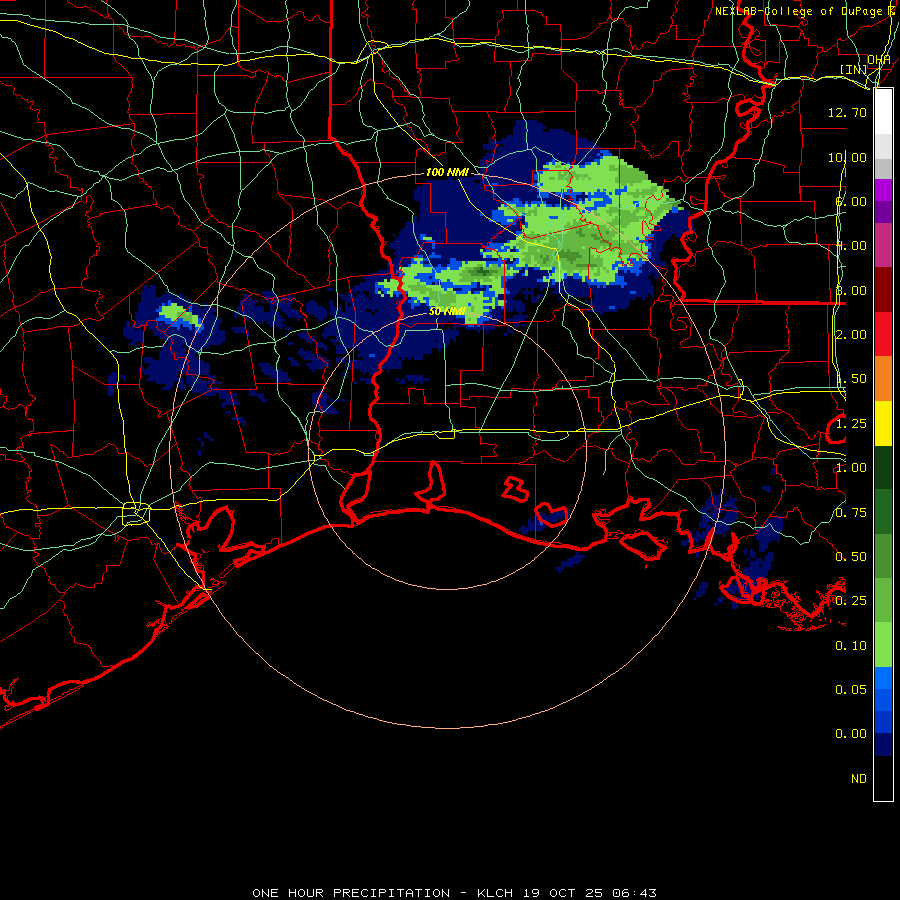Select the dark purple legend swatch
The height and width of the screenshot is (900, 900).
click(x=883, y=212)
